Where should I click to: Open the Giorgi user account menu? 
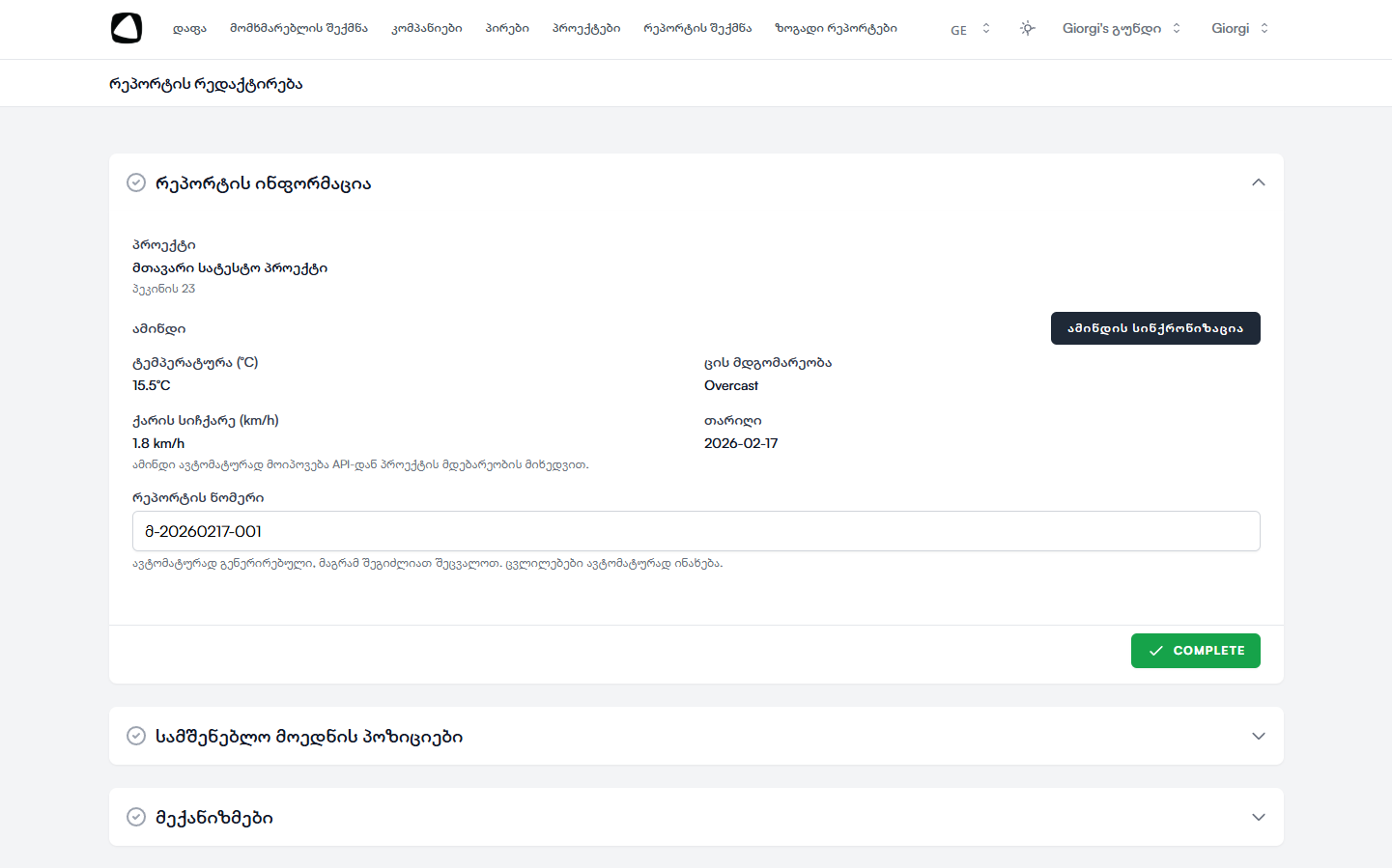(x=1239, y=29)
